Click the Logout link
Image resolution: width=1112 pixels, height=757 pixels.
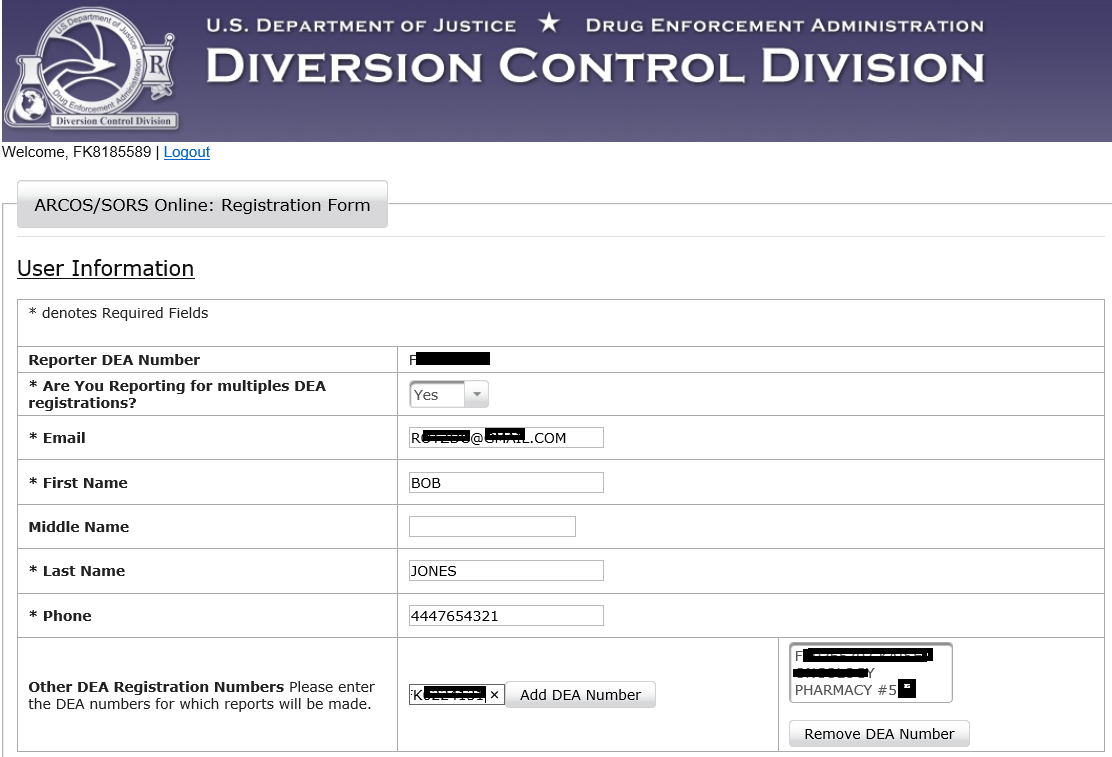coord(187,152)
